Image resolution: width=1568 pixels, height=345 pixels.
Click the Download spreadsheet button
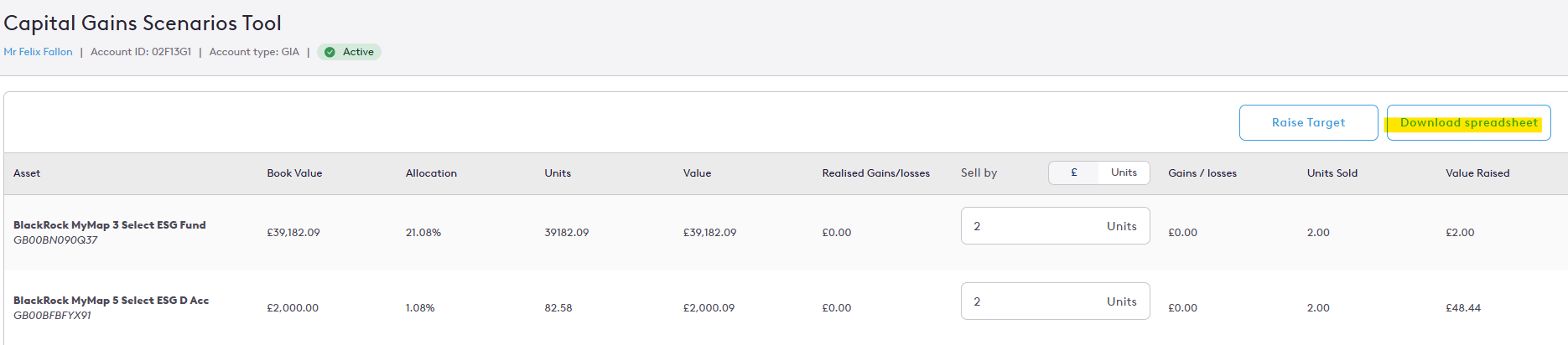(1468, 122)
